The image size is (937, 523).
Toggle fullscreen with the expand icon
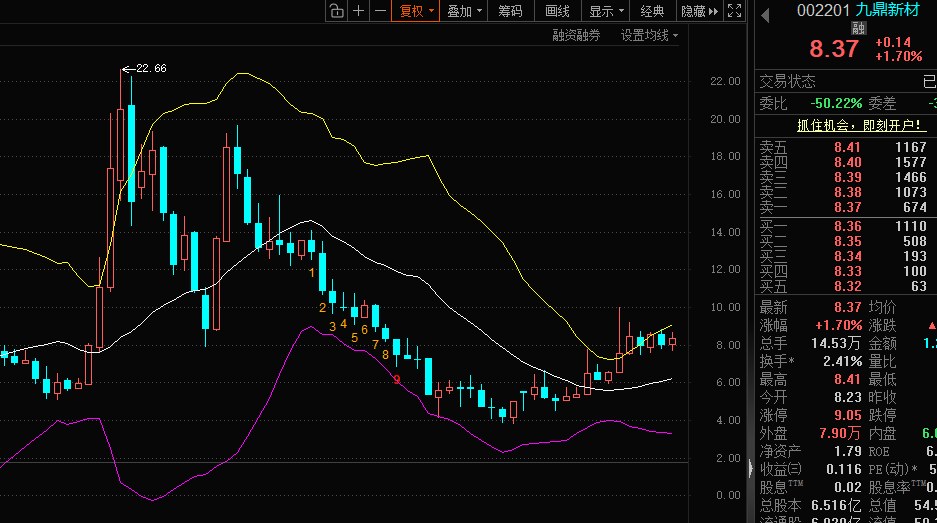point(734,11)
